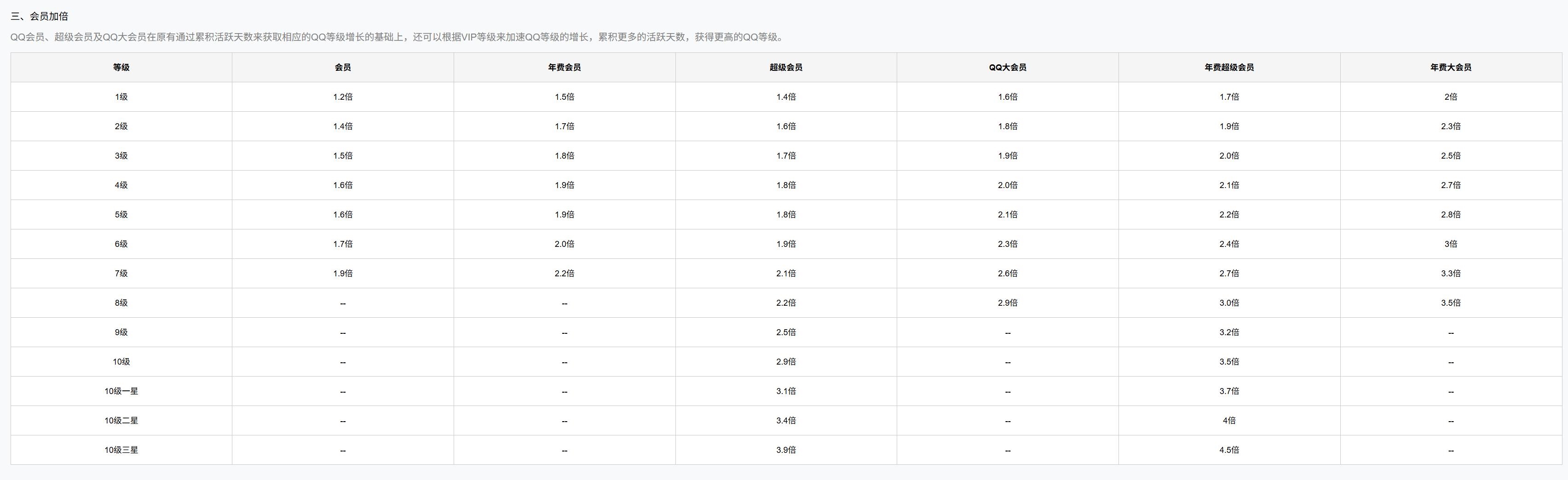The height and width of the screenshot is (480, 1568).
Task: Click 2.0倍 in 3级 row under 年费超级会员
Action: (1229, 156)
